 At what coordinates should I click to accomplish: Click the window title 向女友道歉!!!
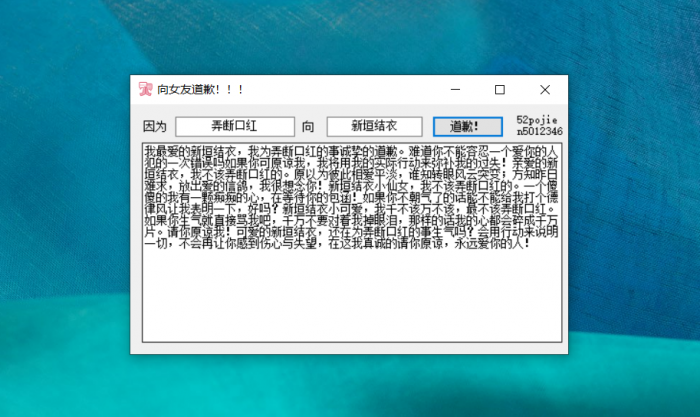click(200, 90)
